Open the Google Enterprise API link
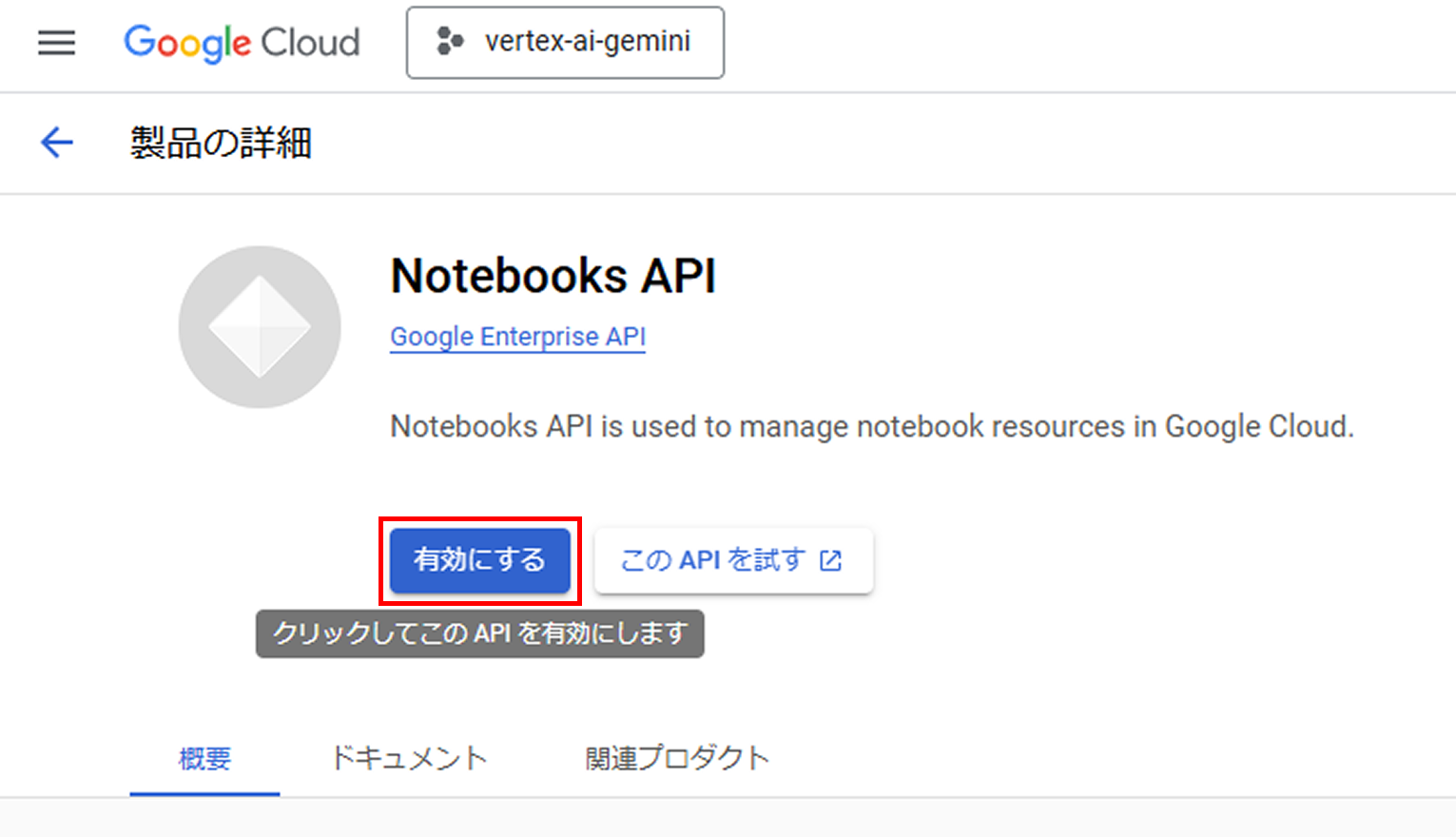Image resolution: width=1456 pixels, height=837 pixels. (x=517, y=337)
